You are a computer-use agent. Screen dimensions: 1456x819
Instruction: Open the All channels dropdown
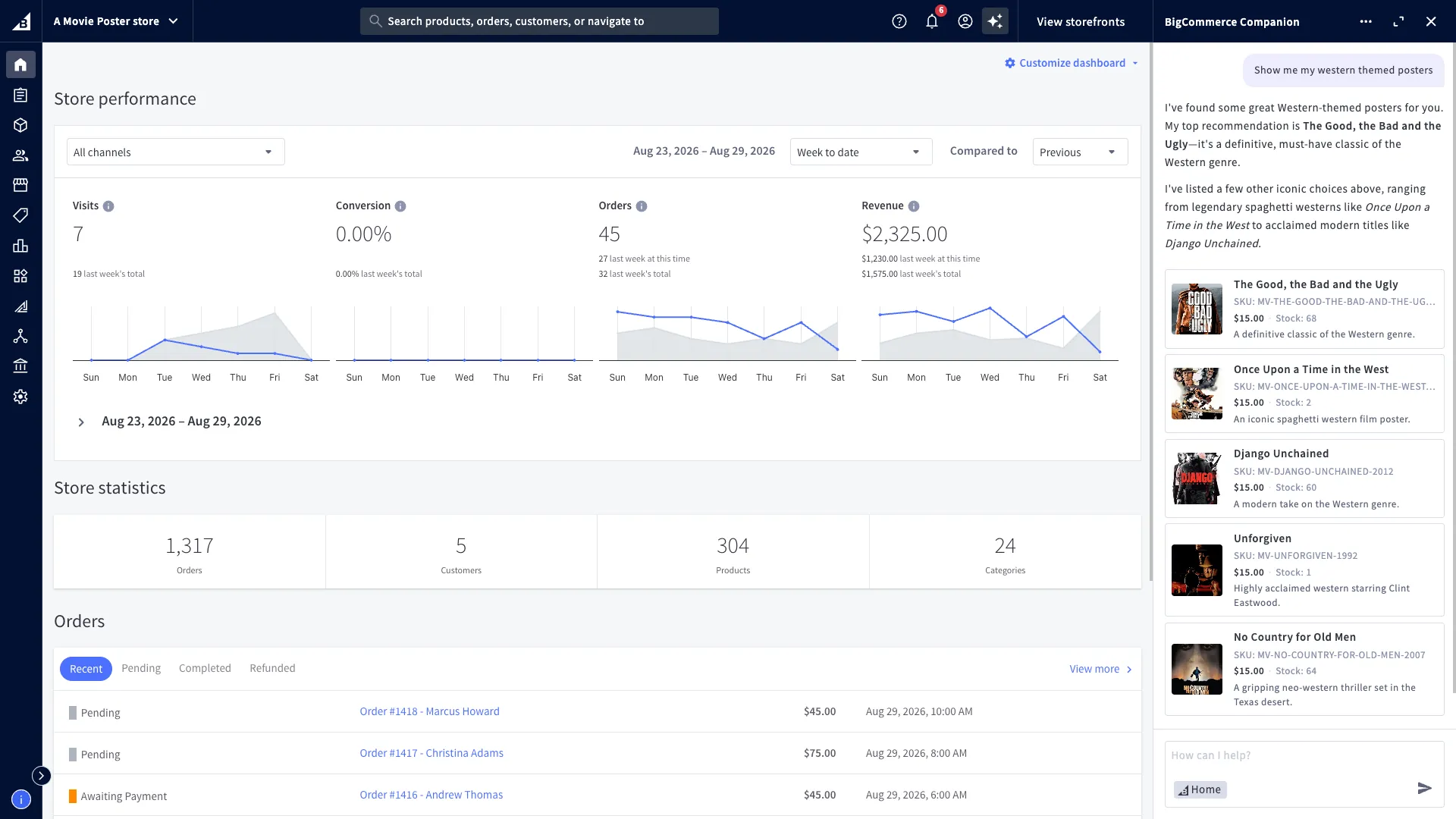click(x=176, y=152)
